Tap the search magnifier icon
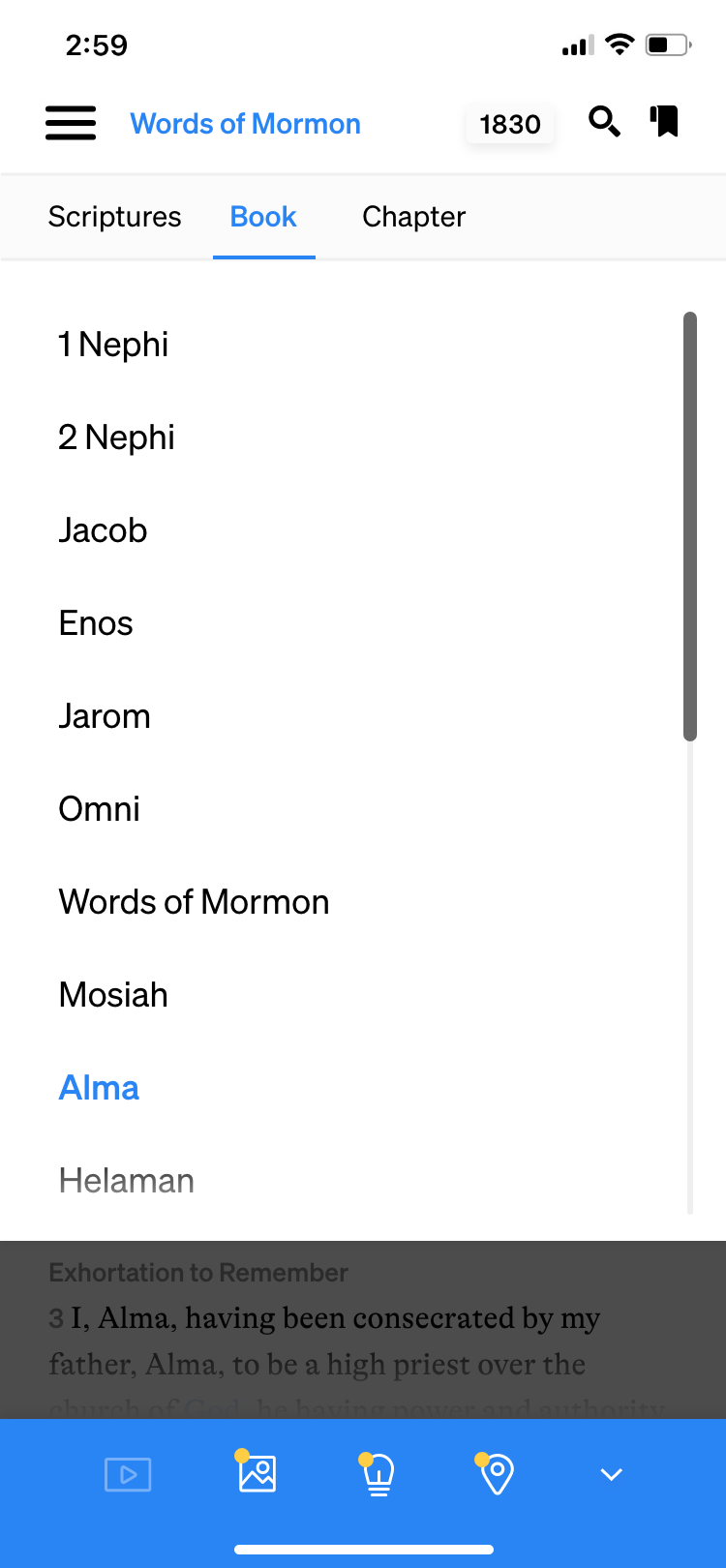Viewport: 726px width, 1568px height. (604, 122)
